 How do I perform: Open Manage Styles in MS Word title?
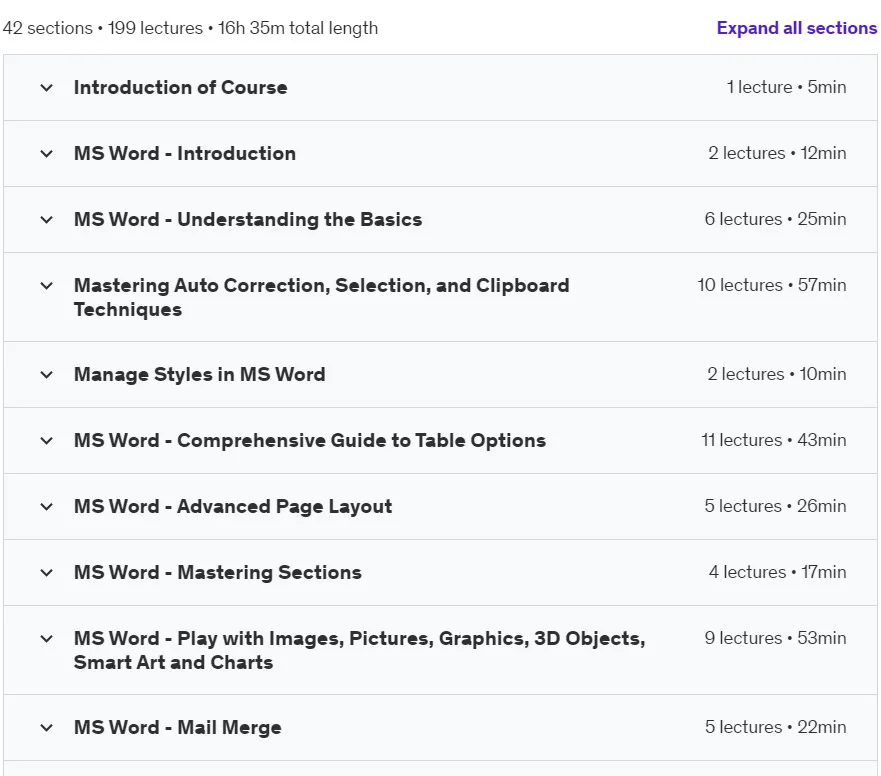pos(199,374)
